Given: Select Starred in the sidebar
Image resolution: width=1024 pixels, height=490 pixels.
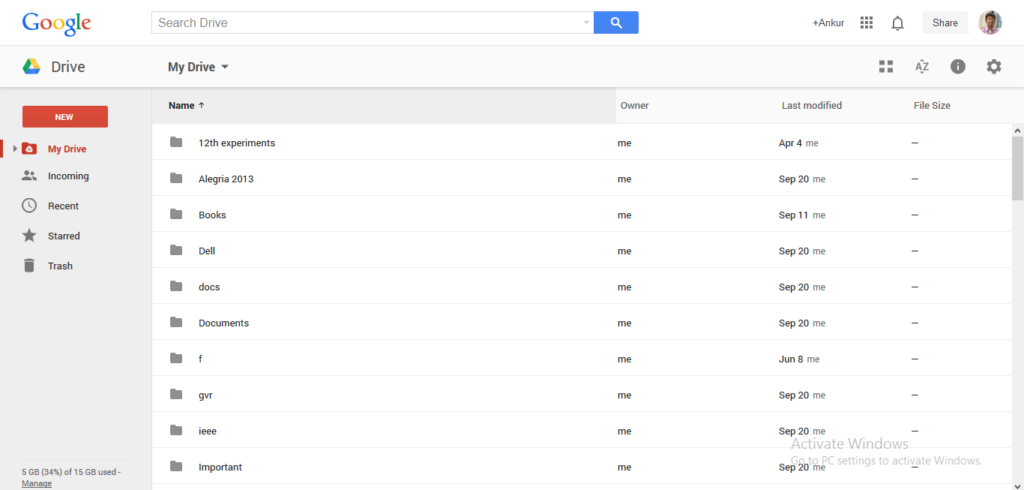Looking at the screenshot, I should [x=64, y=236].
